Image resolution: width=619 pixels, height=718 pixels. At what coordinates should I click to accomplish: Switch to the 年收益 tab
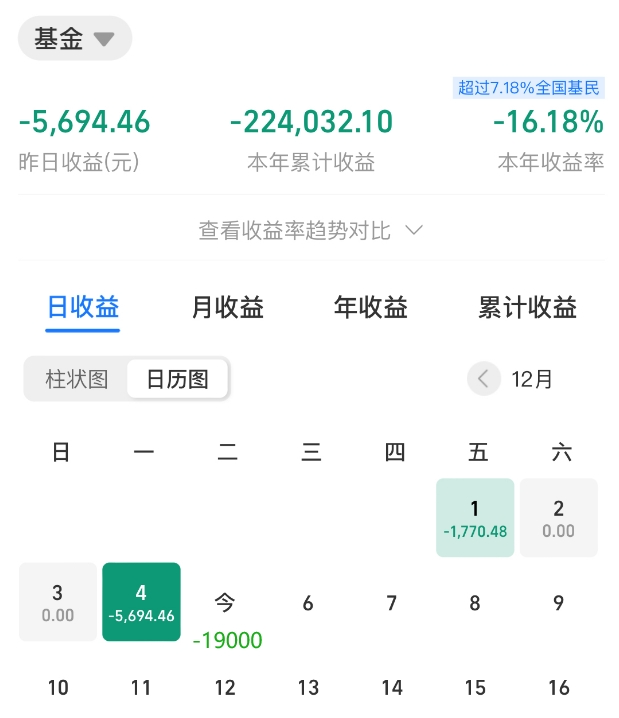(x=371, y=307)
